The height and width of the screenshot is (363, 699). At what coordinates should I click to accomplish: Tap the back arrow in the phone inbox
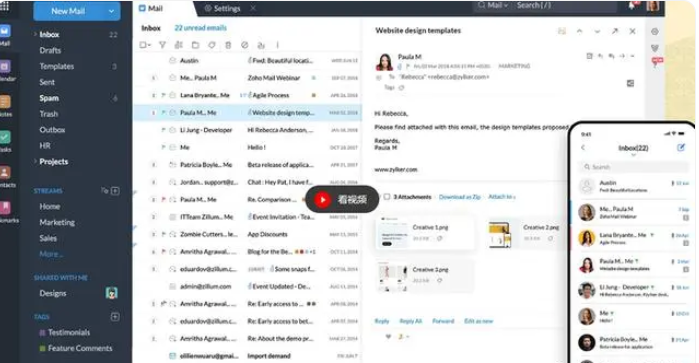pyautogui.click(x=583, y=148)
